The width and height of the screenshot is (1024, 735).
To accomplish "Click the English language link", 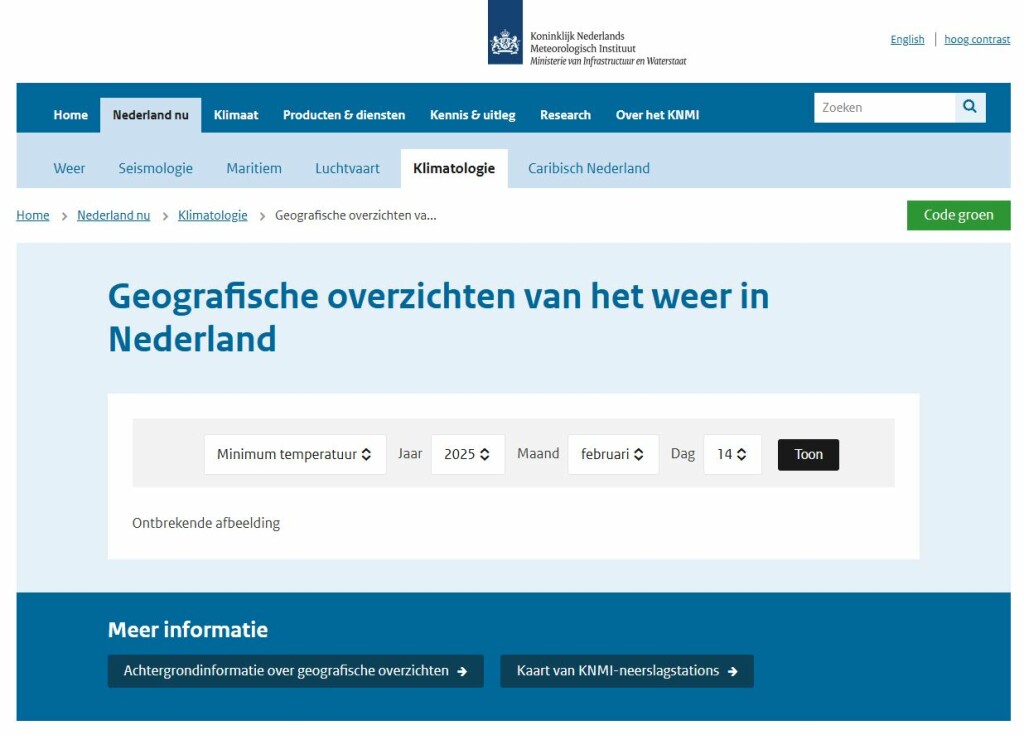I will pos(907,39).
